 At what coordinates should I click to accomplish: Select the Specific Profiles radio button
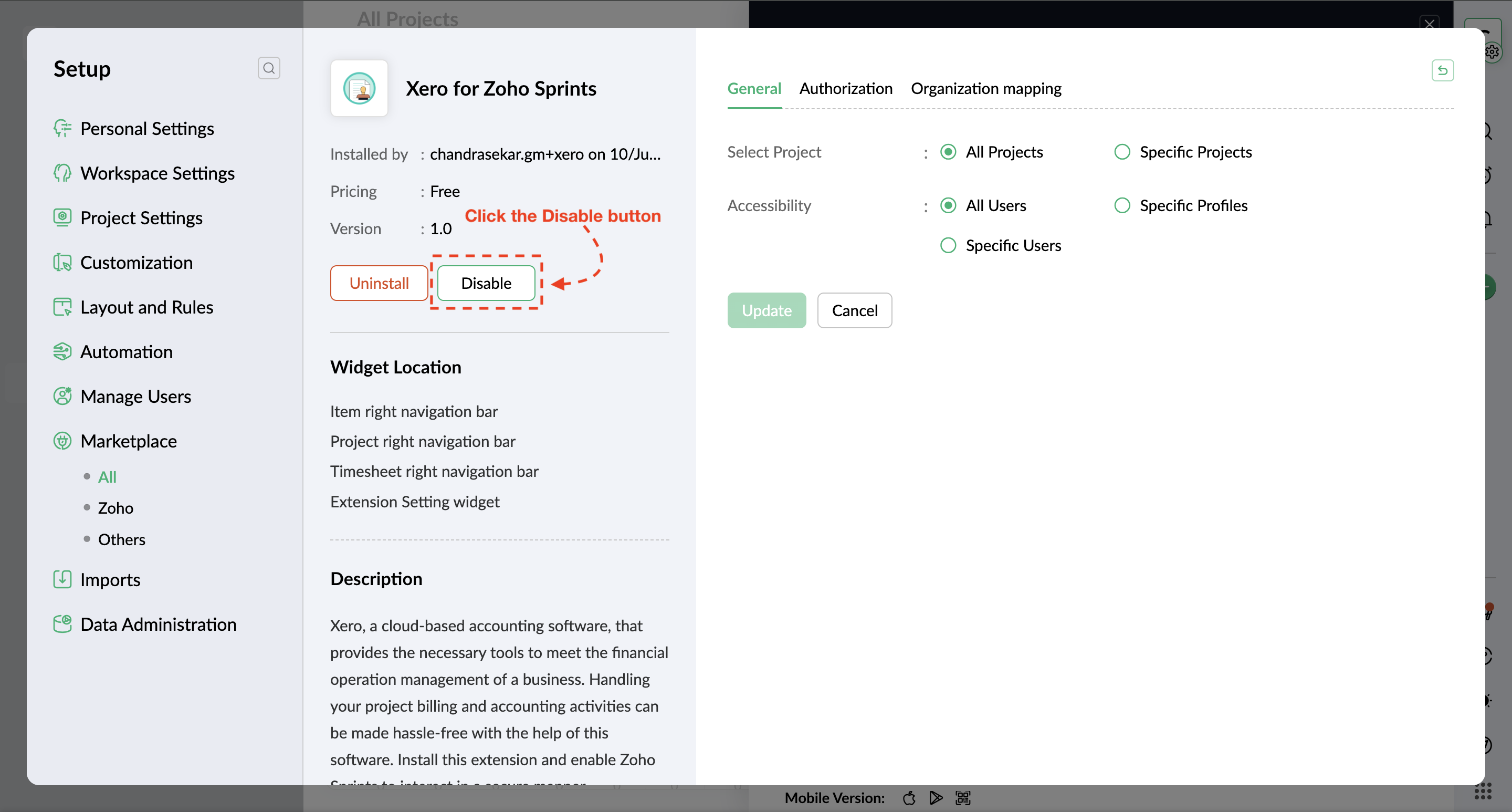coord(1122,205)
